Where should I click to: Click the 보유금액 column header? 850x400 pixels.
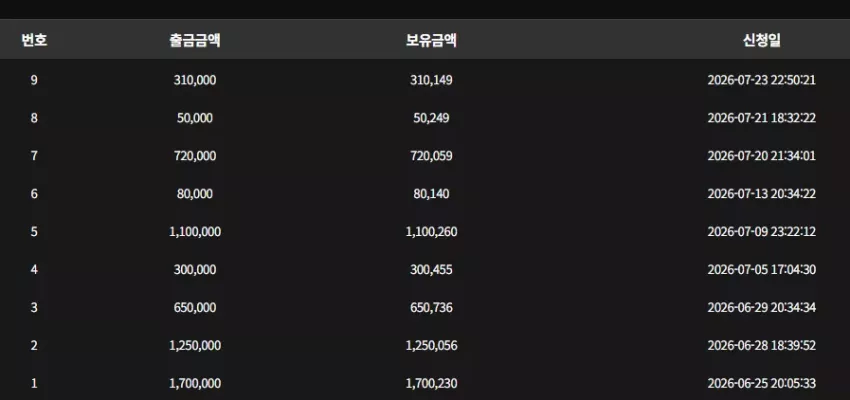click(x=431, y=40)
